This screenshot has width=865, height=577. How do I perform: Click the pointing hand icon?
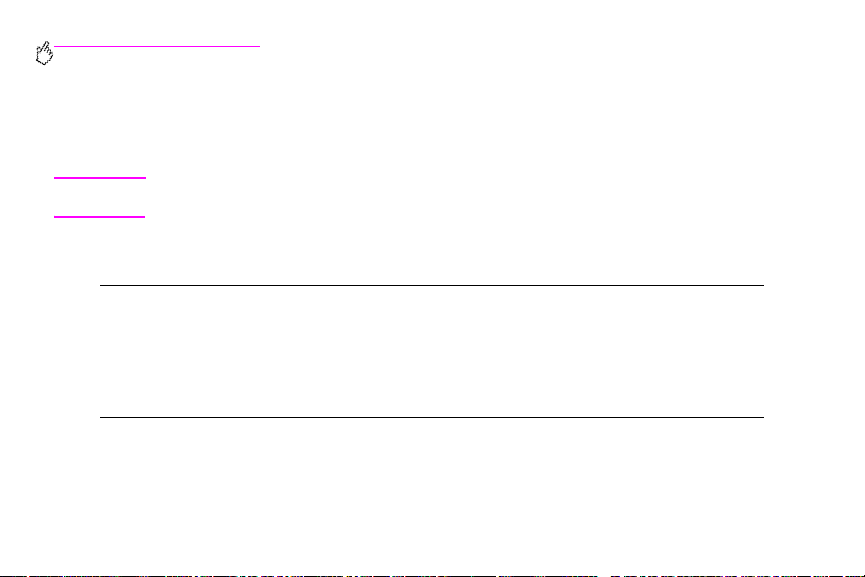[44, 53]
